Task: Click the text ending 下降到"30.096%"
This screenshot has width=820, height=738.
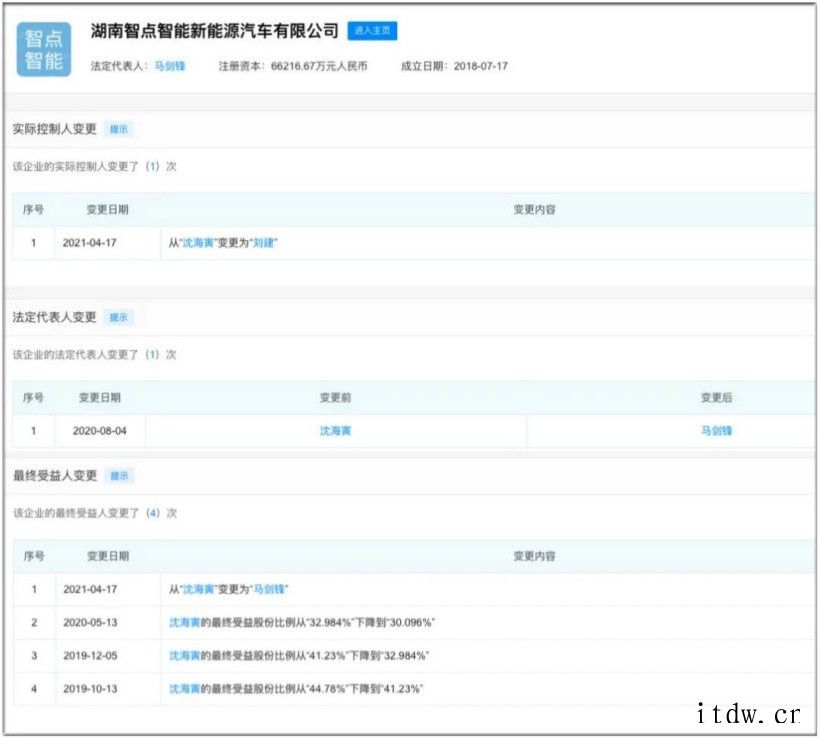Action: click(x=302, y=622)
